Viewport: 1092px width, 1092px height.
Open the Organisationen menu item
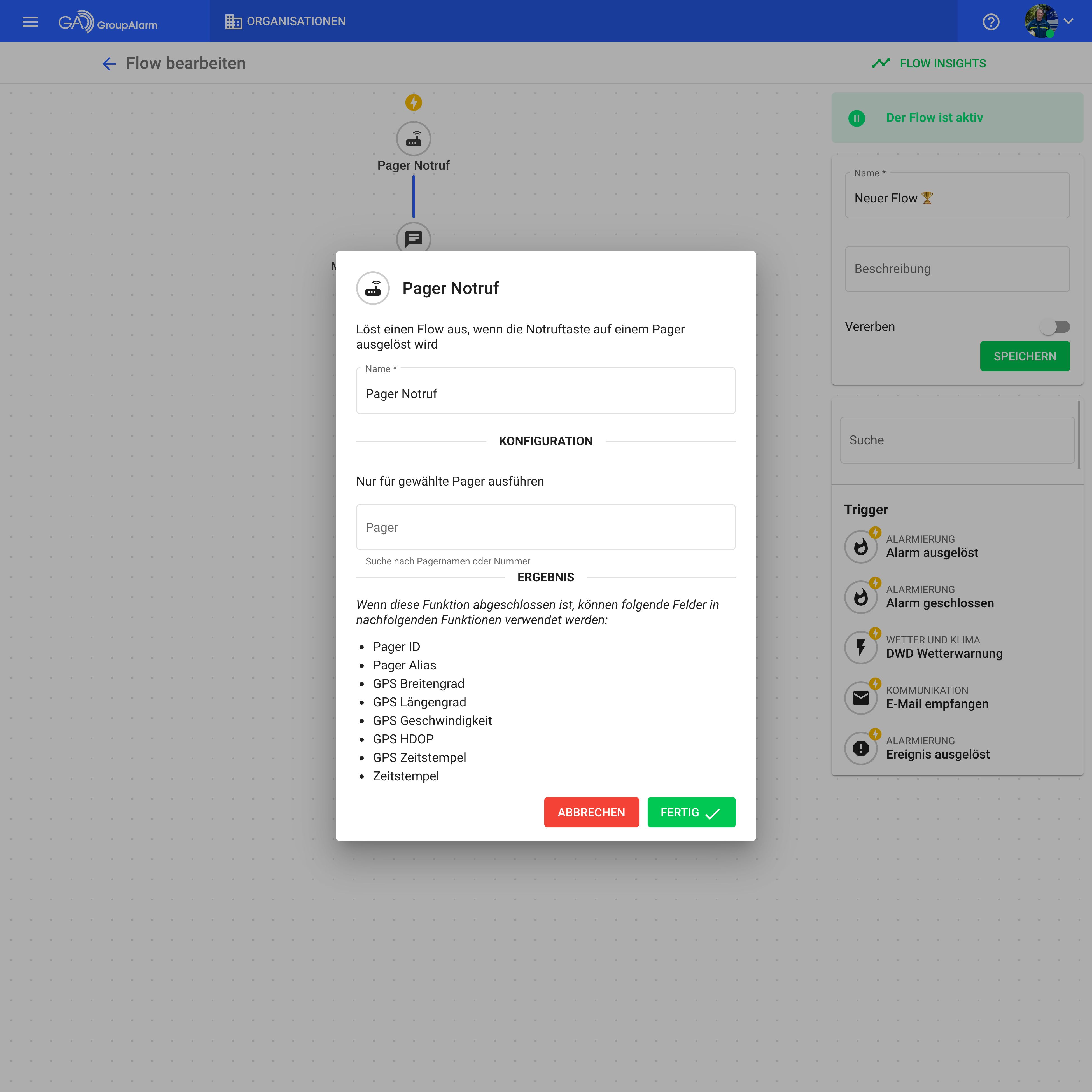click(x=285, y=22)
